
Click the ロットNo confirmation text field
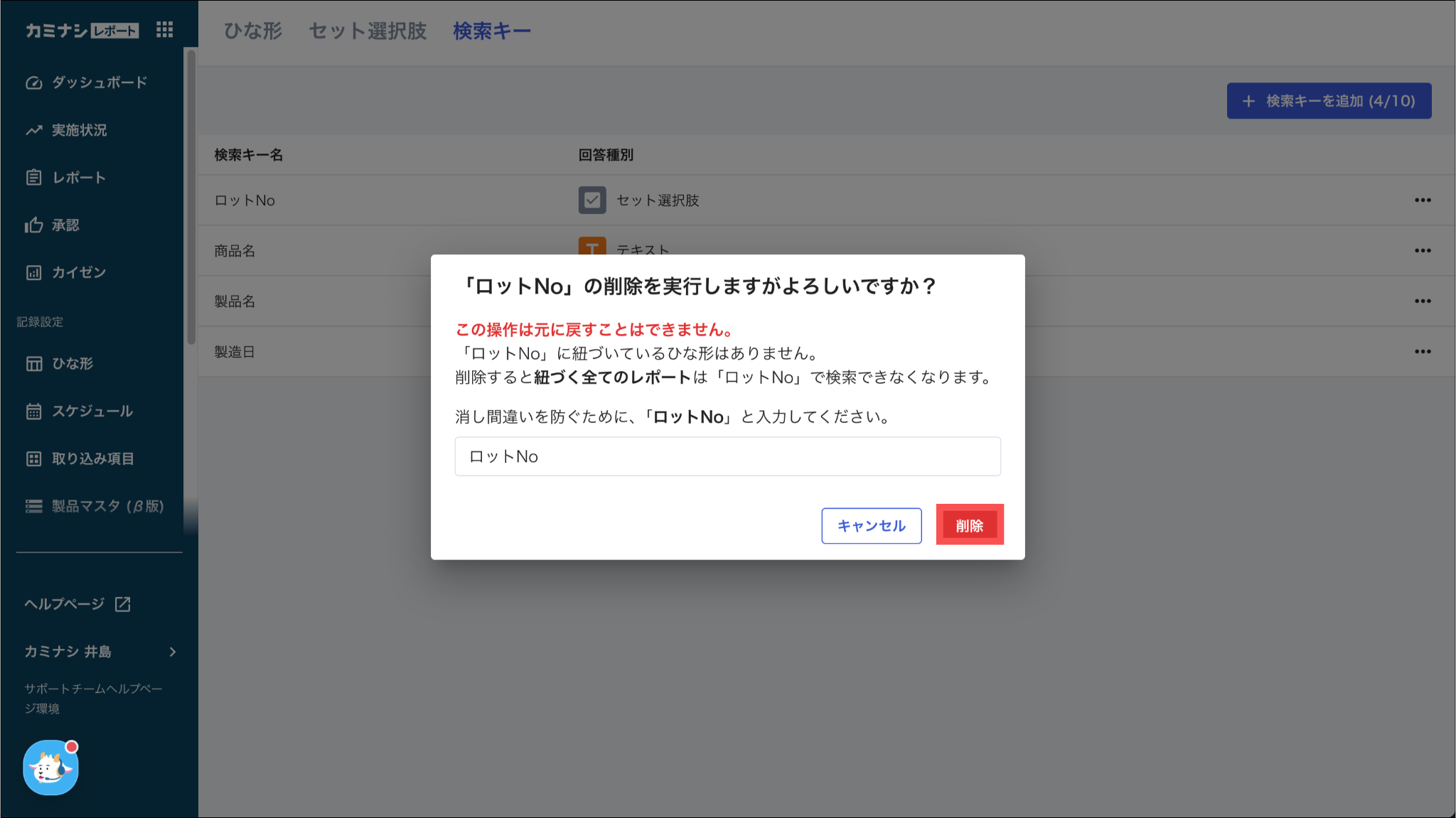point(727,456)
